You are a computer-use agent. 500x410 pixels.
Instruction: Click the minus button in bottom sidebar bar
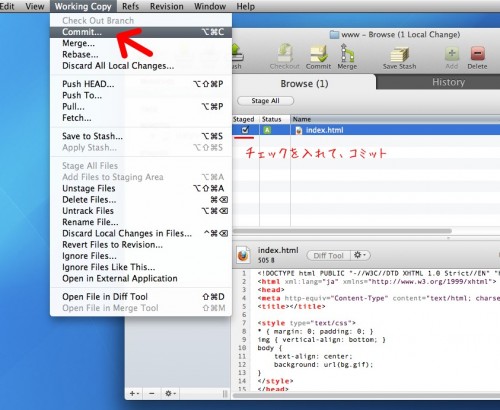coord(152,394)
